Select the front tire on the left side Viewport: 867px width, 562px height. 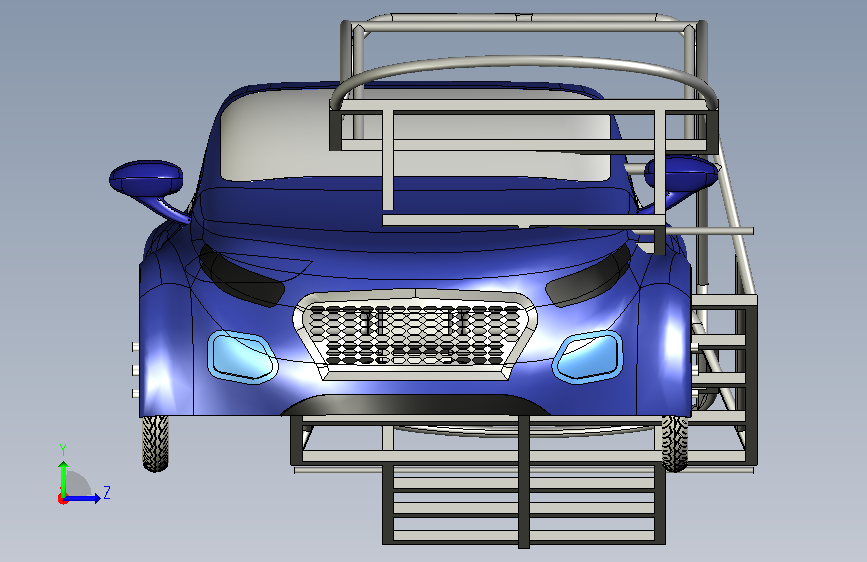(155, 443)
